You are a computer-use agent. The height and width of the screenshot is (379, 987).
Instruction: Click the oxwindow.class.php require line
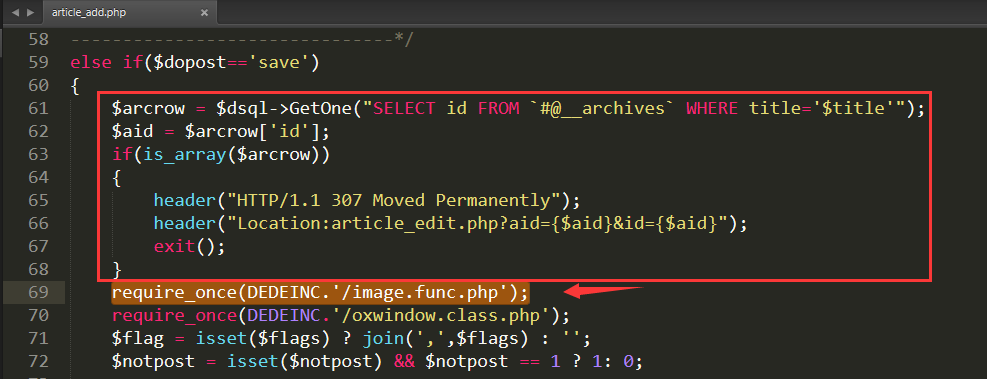tap(341, 315)
